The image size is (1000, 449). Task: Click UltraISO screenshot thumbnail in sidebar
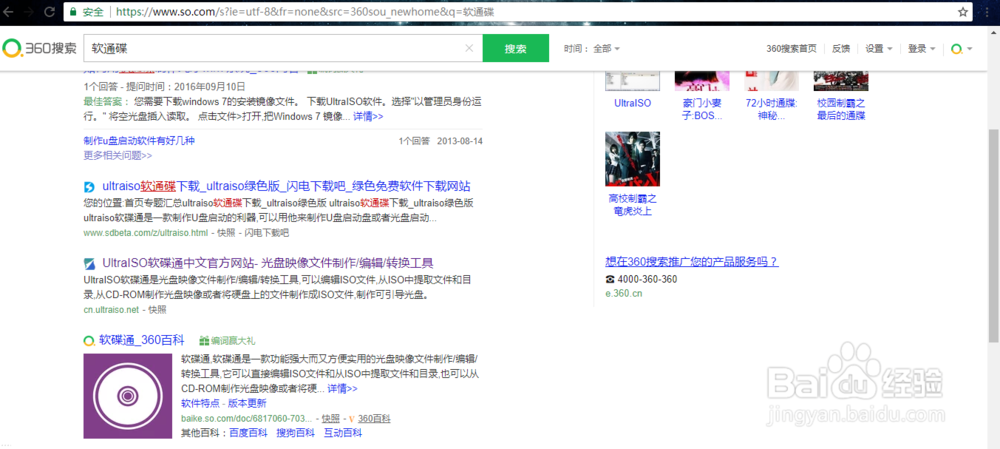coord(633,82)
